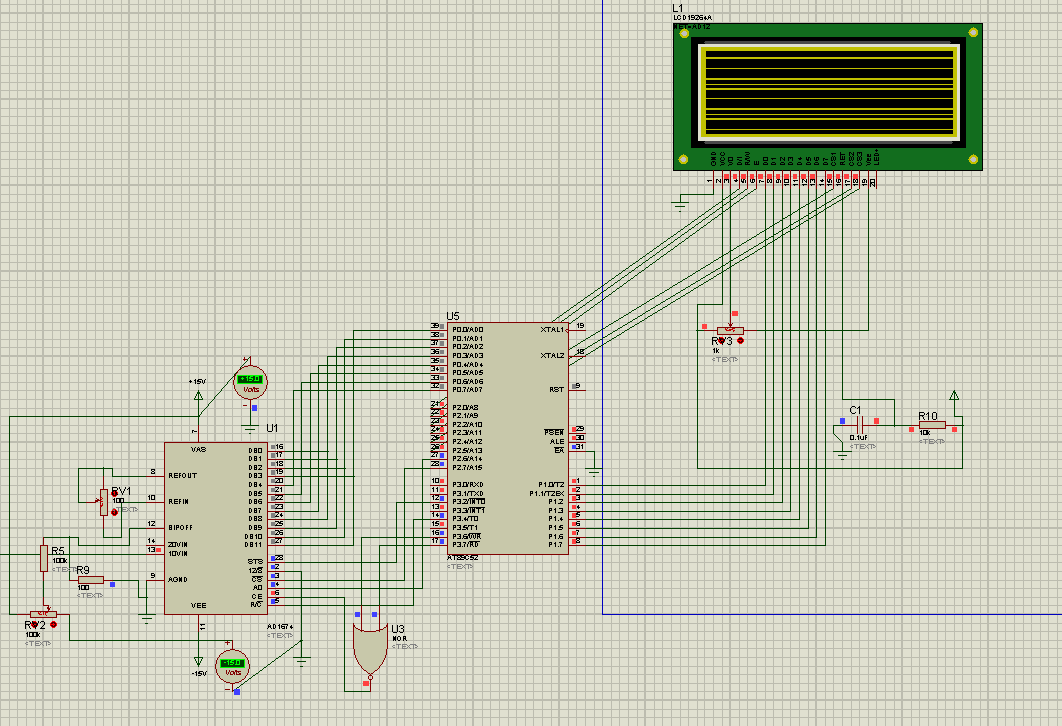Click the P2.7/A15 pin label
This screenshot has width=1062, height=726.
(467, 467)
